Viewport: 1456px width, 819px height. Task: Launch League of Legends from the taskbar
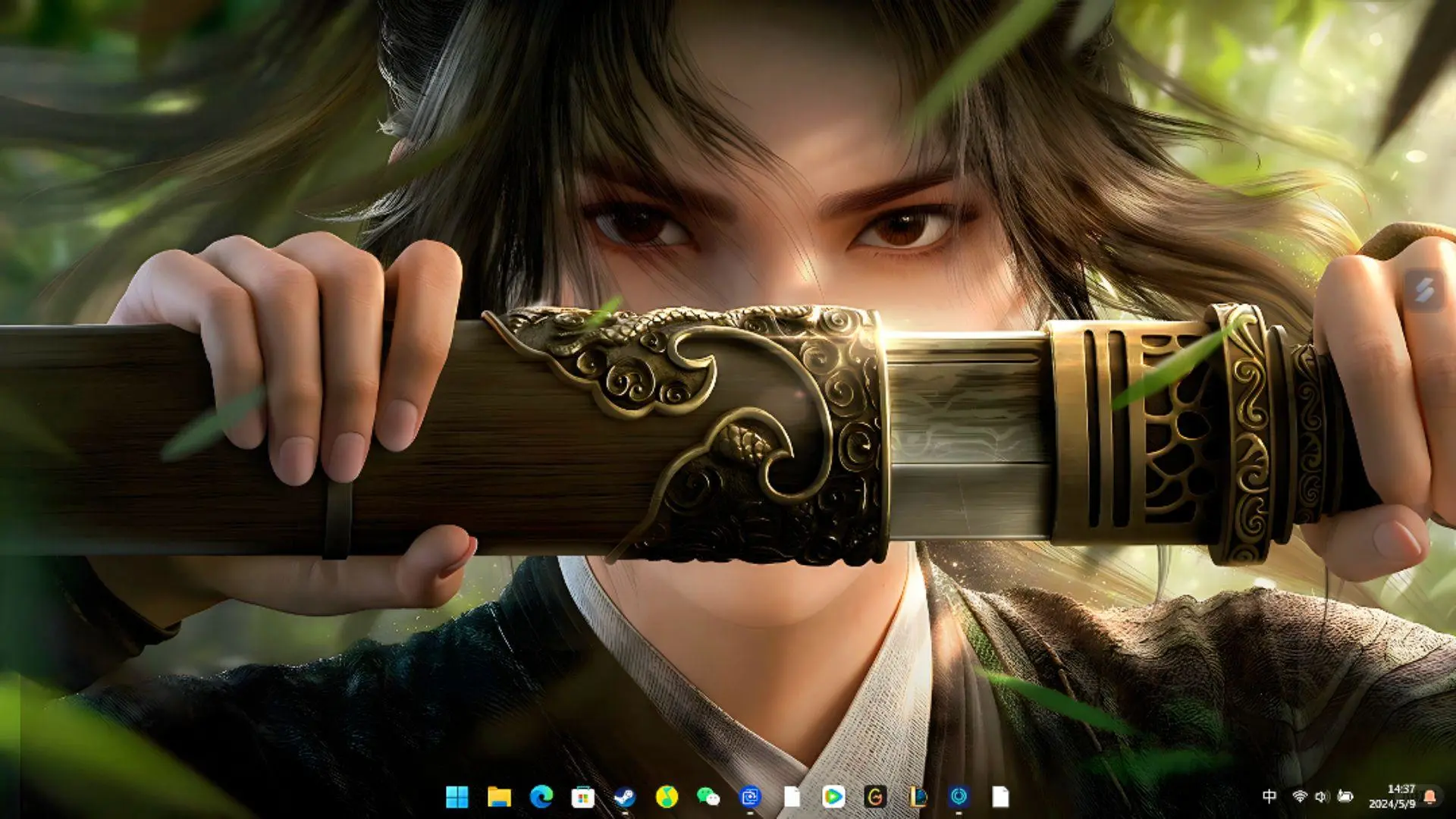(918, 796)
